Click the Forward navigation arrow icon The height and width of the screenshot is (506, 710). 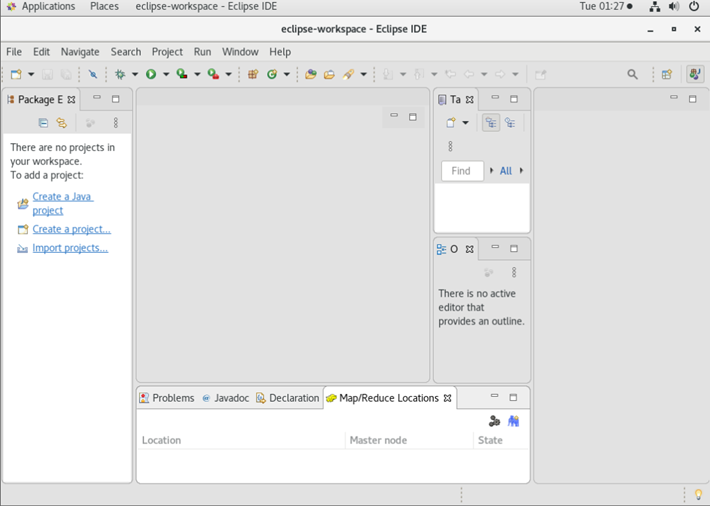[x=500, y=74]
